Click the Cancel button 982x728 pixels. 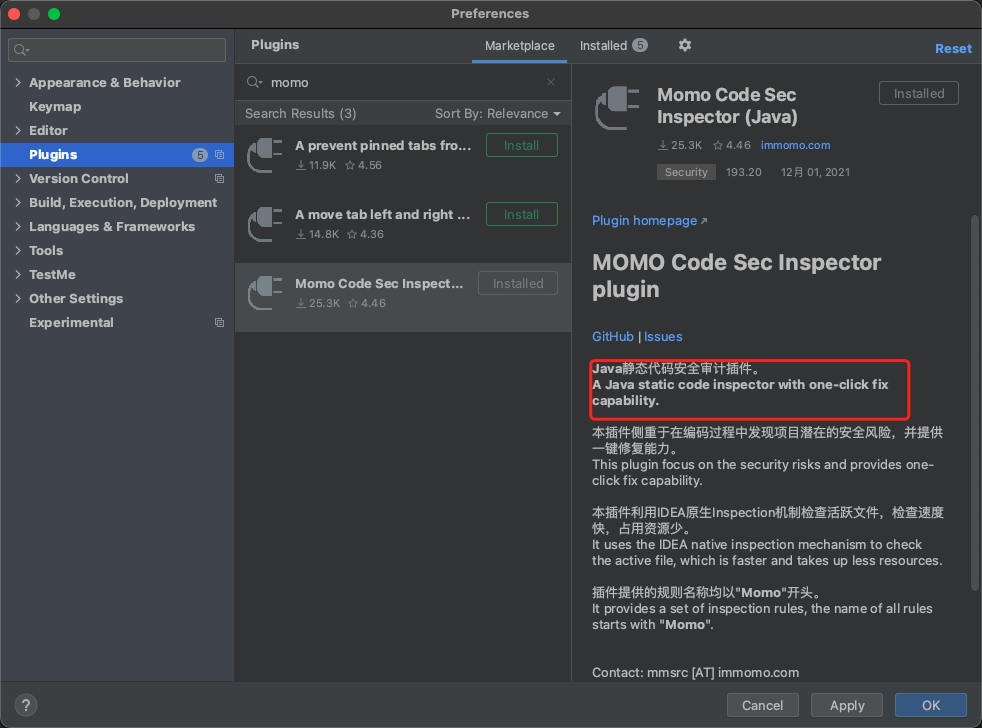coord(763,705)
